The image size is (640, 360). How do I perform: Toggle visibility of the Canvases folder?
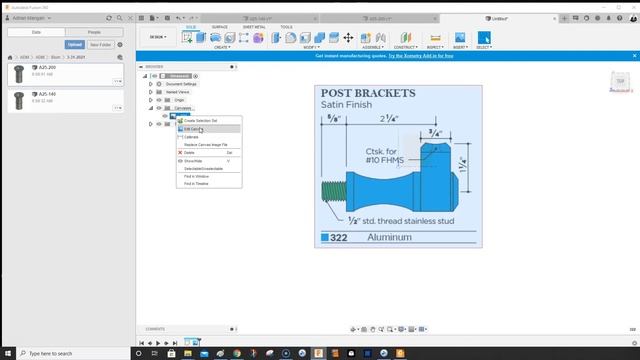159,108
